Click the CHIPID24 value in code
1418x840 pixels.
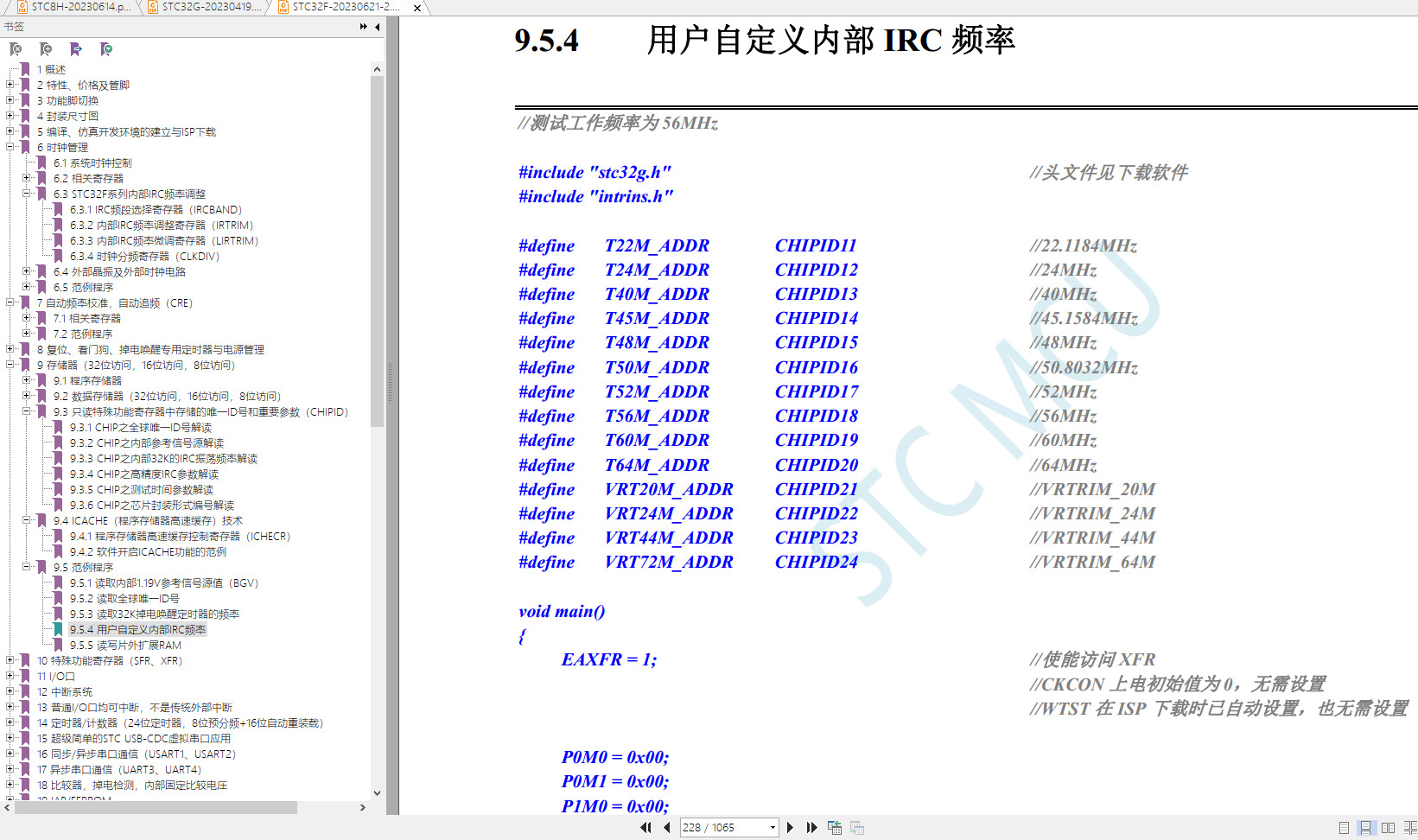(x=817, y=562)
